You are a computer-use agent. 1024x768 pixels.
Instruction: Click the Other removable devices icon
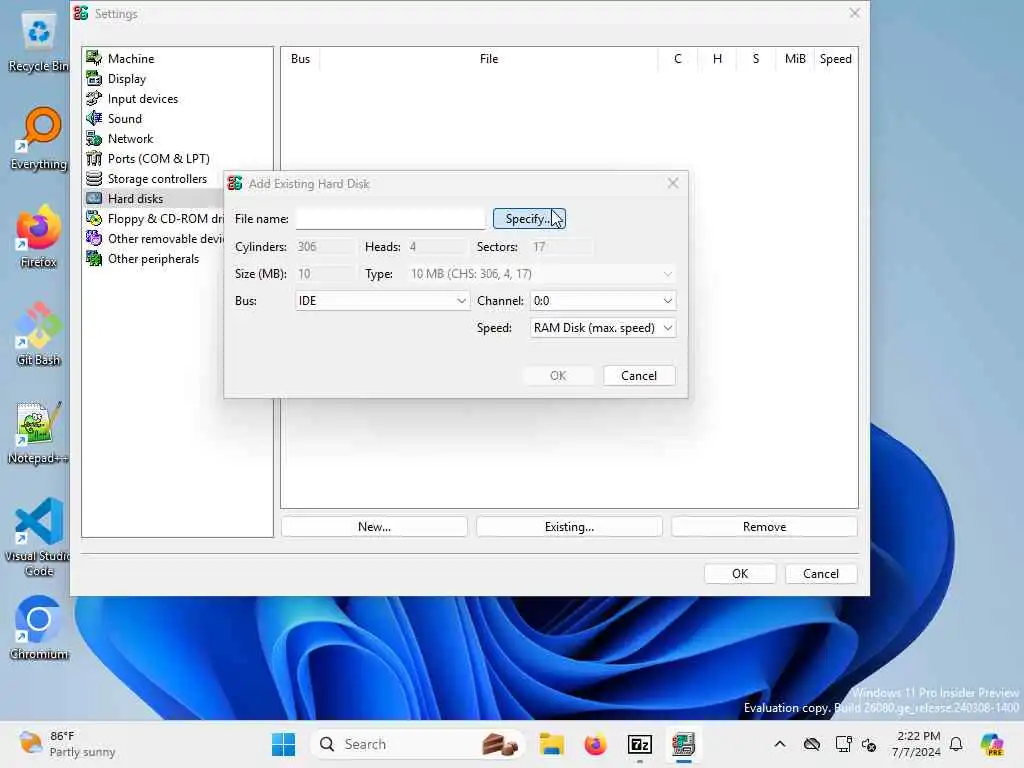click(x=94, y=238)
